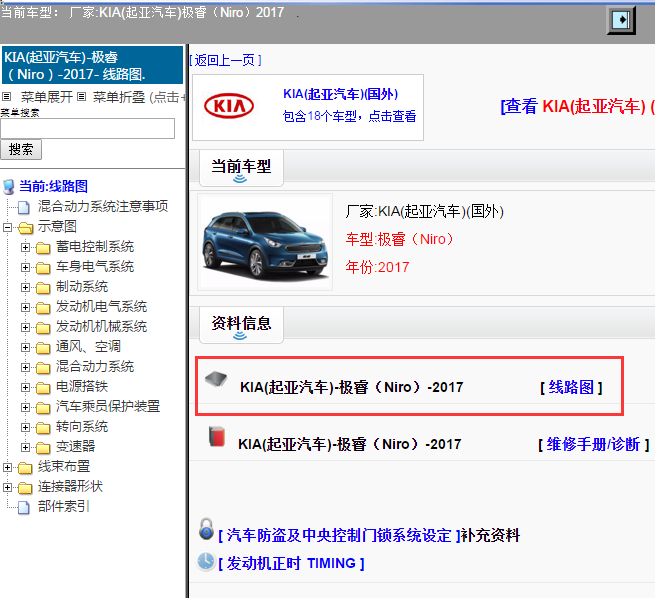Expand the 车身电气系统 tree node

[25, 267]
